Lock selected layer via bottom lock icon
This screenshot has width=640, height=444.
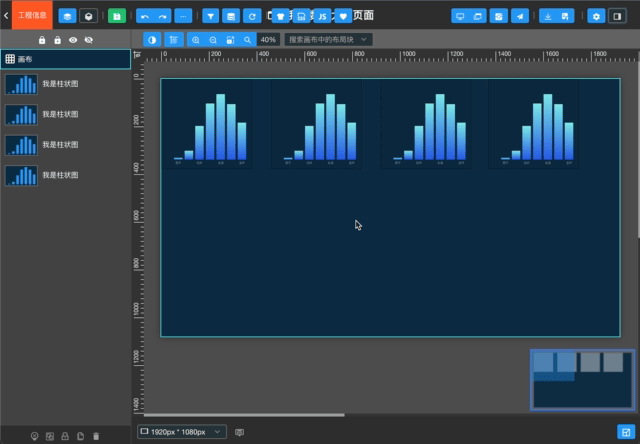click(x=65, y=436)
